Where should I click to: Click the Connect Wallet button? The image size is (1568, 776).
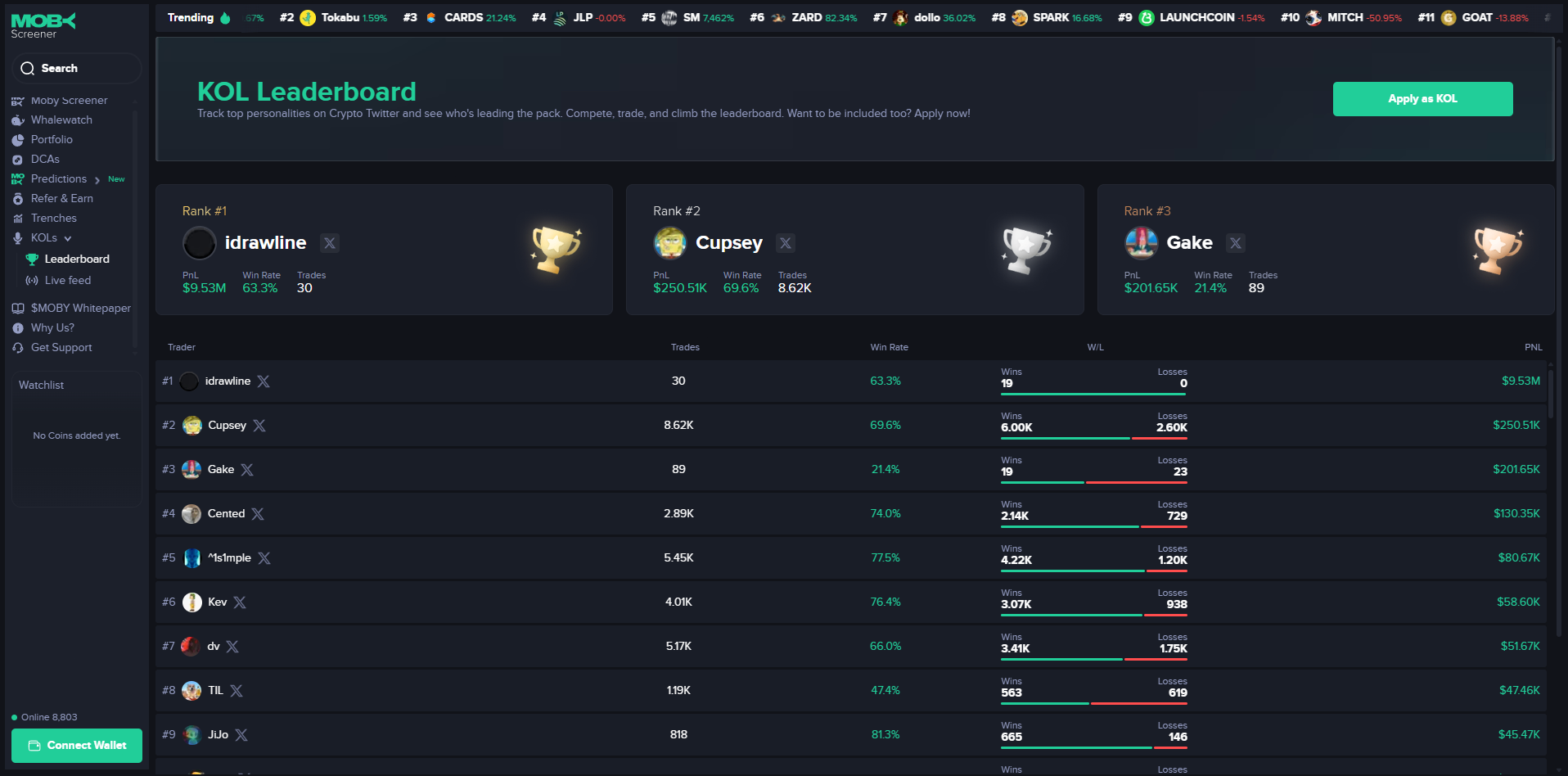(77, 746)
